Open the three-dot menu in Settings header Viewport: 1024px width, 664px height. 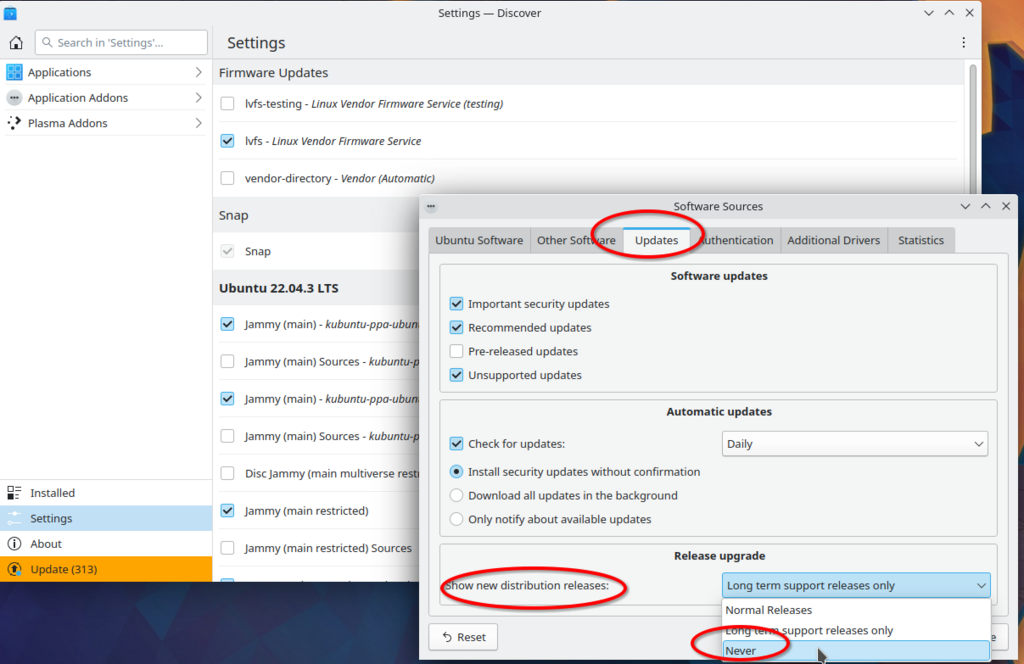point(963,43)
